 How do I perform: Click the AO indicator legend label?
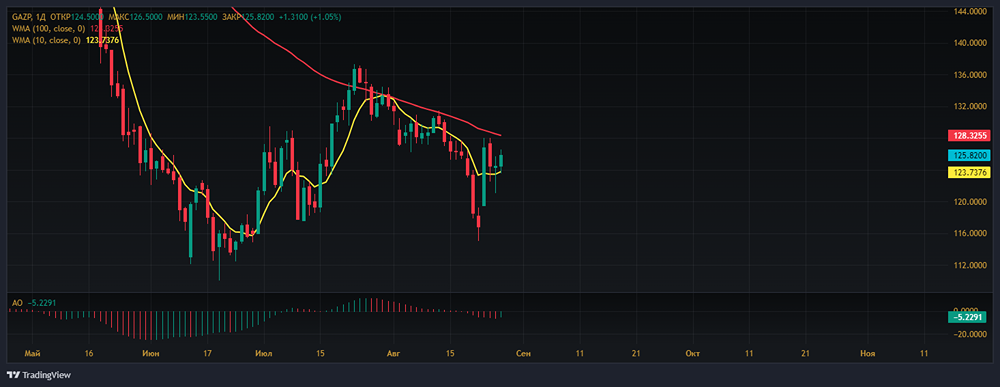point(18,302)
